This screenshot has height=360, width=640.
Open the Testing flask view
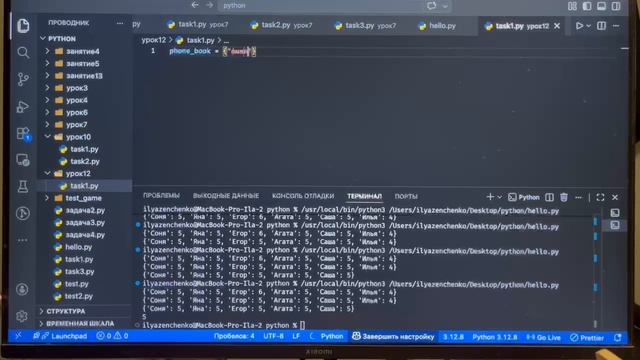pyautogui.click(x=23, y=187)
